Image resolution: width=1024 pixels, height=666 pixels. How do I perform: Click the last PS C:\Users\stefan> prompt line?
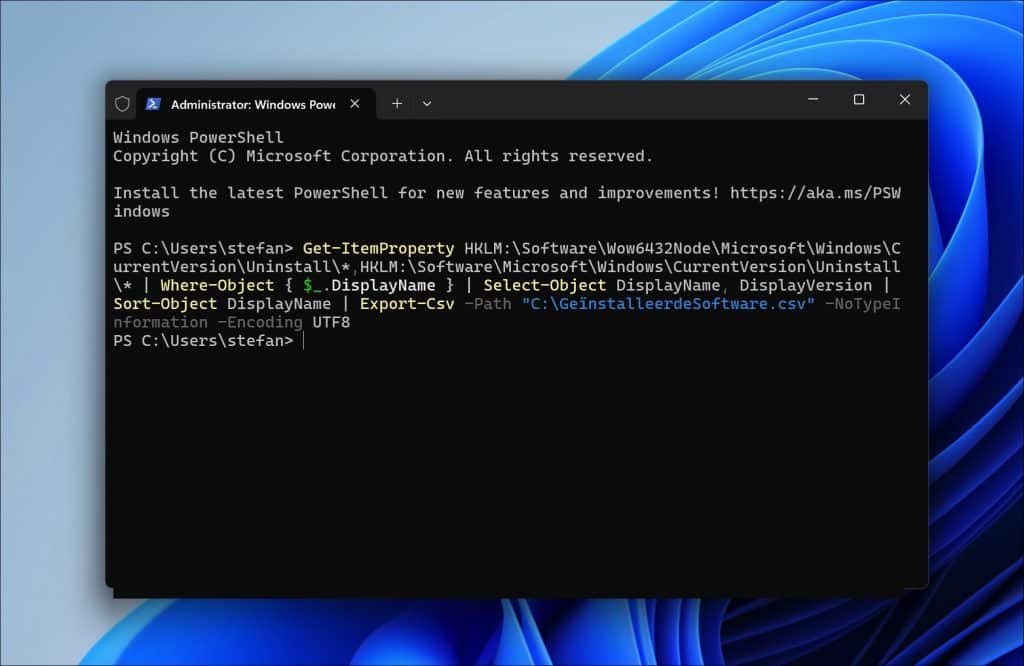point(203,341)
